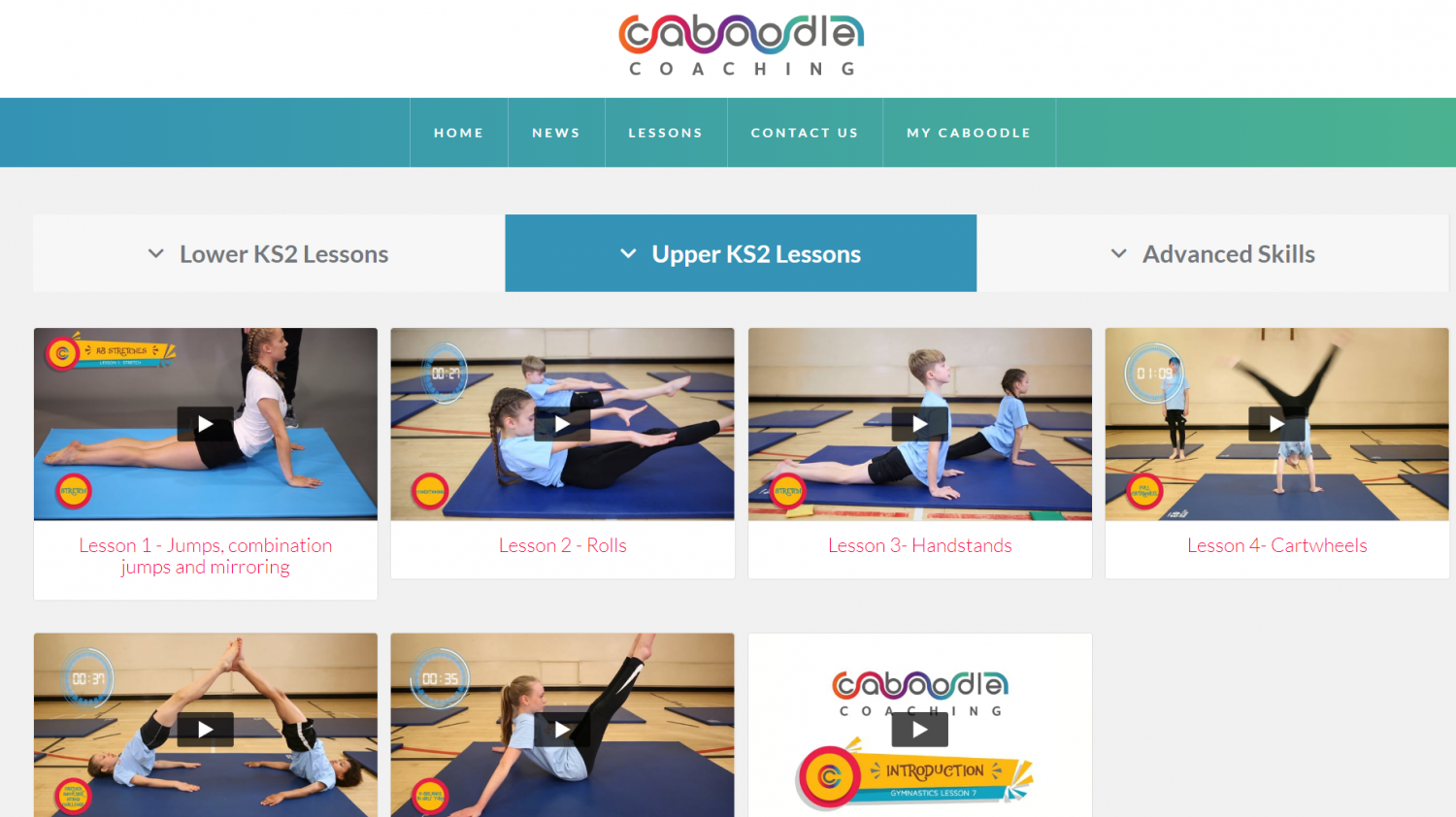
Task: Open Contact Us page
Action: pos(805,133)
